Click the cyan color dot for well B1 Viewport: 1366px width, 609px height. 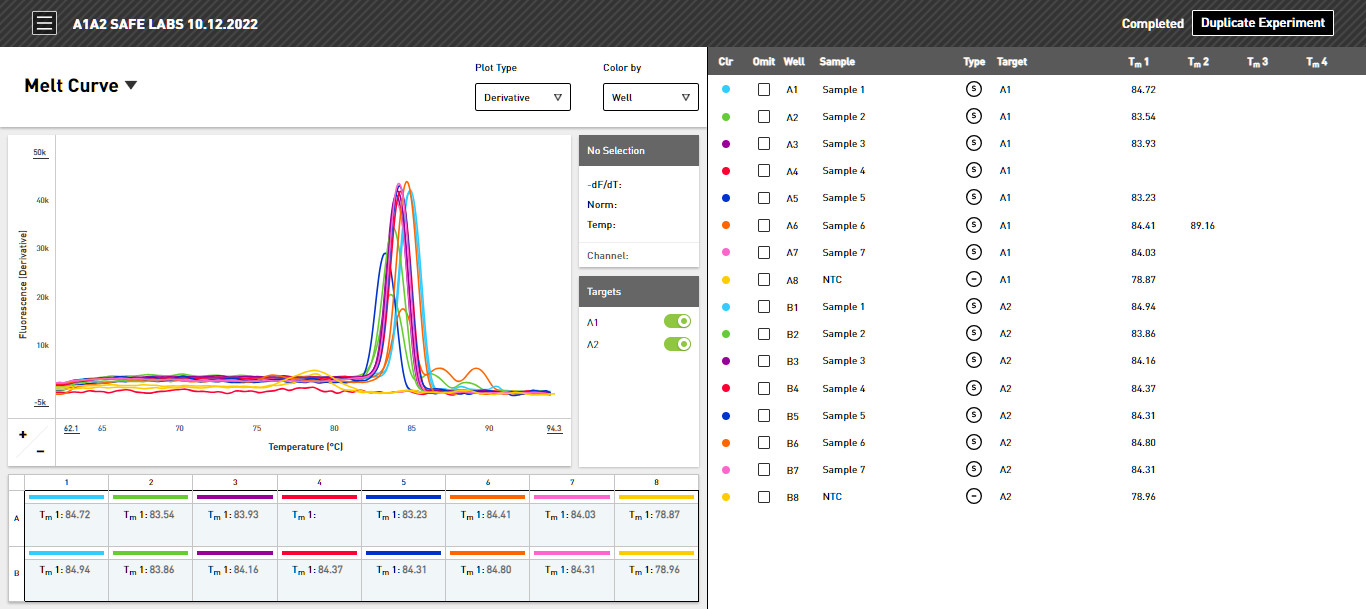(x=725, y=307)
